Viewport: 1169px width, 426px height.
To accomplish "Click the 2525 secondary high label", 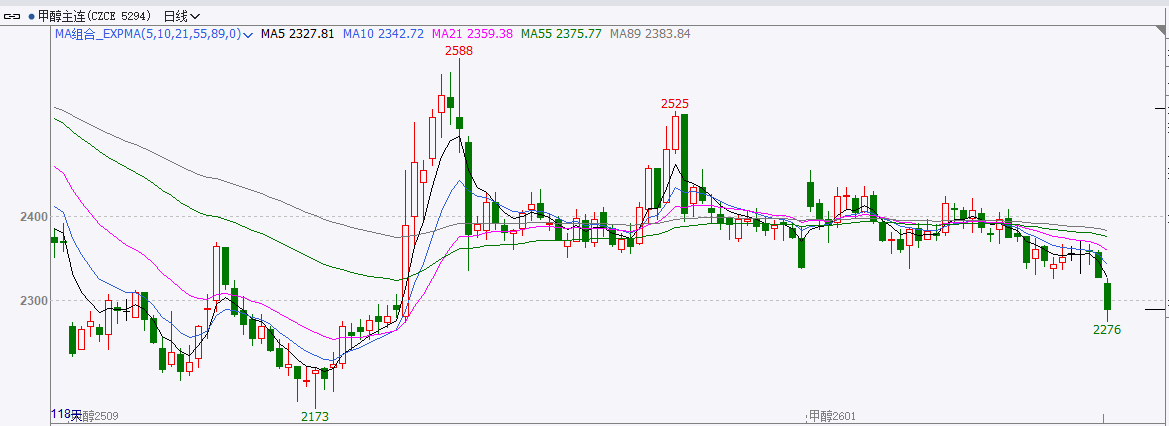I will [675, 103].
